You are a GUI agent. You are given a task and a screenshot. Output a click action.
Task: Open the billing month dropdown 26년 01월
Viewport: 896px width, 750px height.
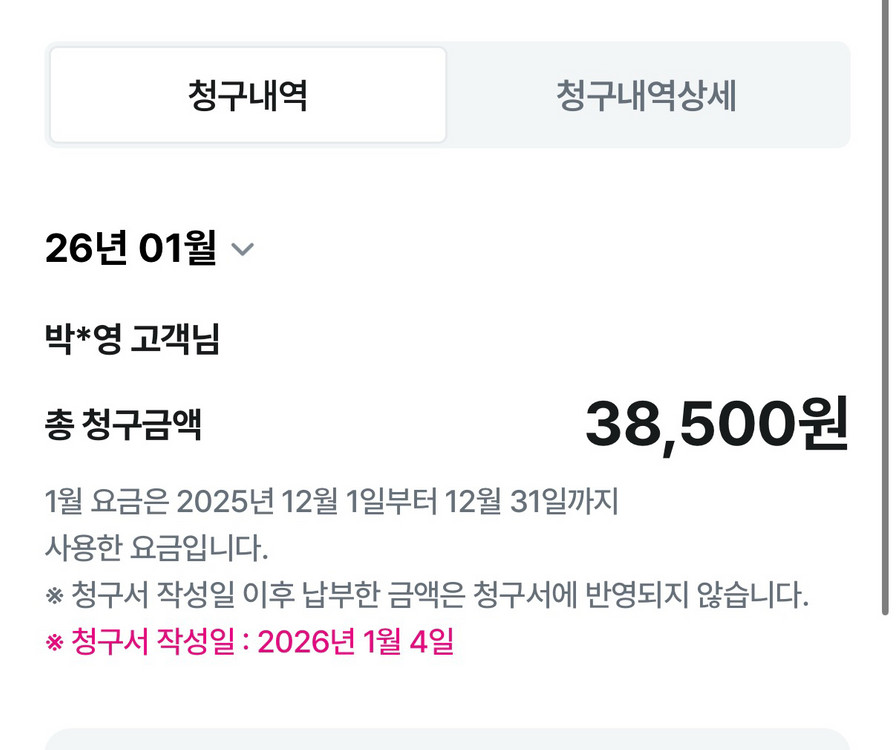click(135, 250)
